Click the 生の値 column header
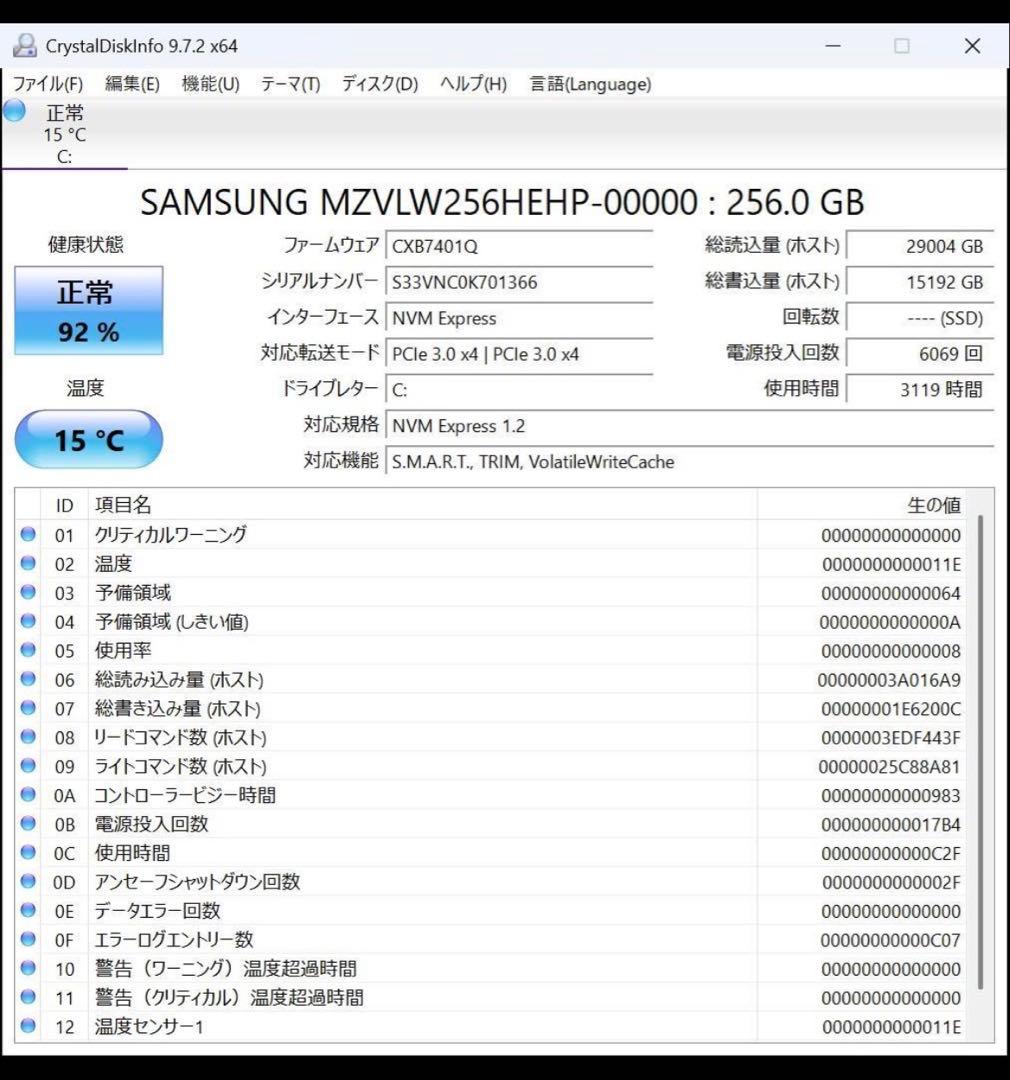This screenshot has height=1080, width=1010. coord(934,505)
